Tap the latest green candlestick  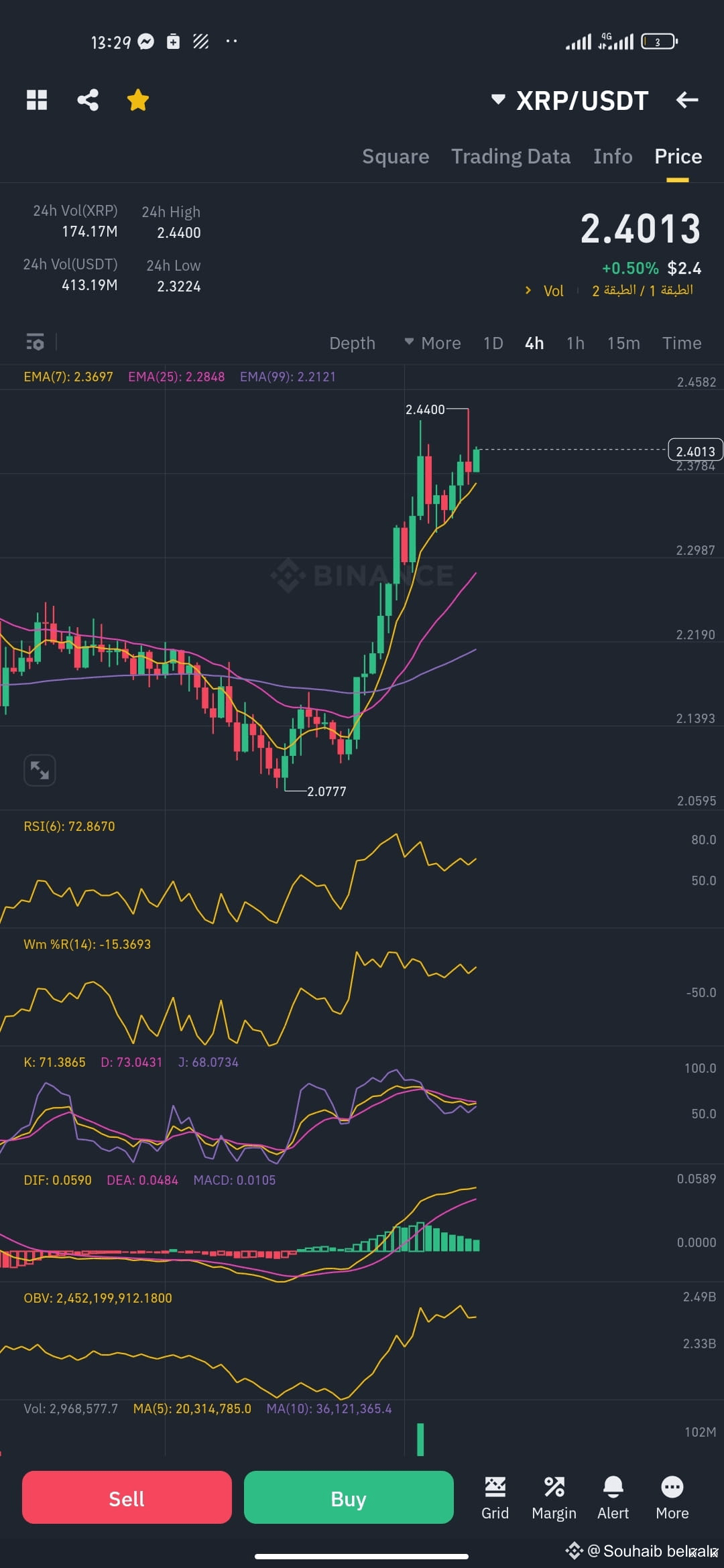click(476, 460)
